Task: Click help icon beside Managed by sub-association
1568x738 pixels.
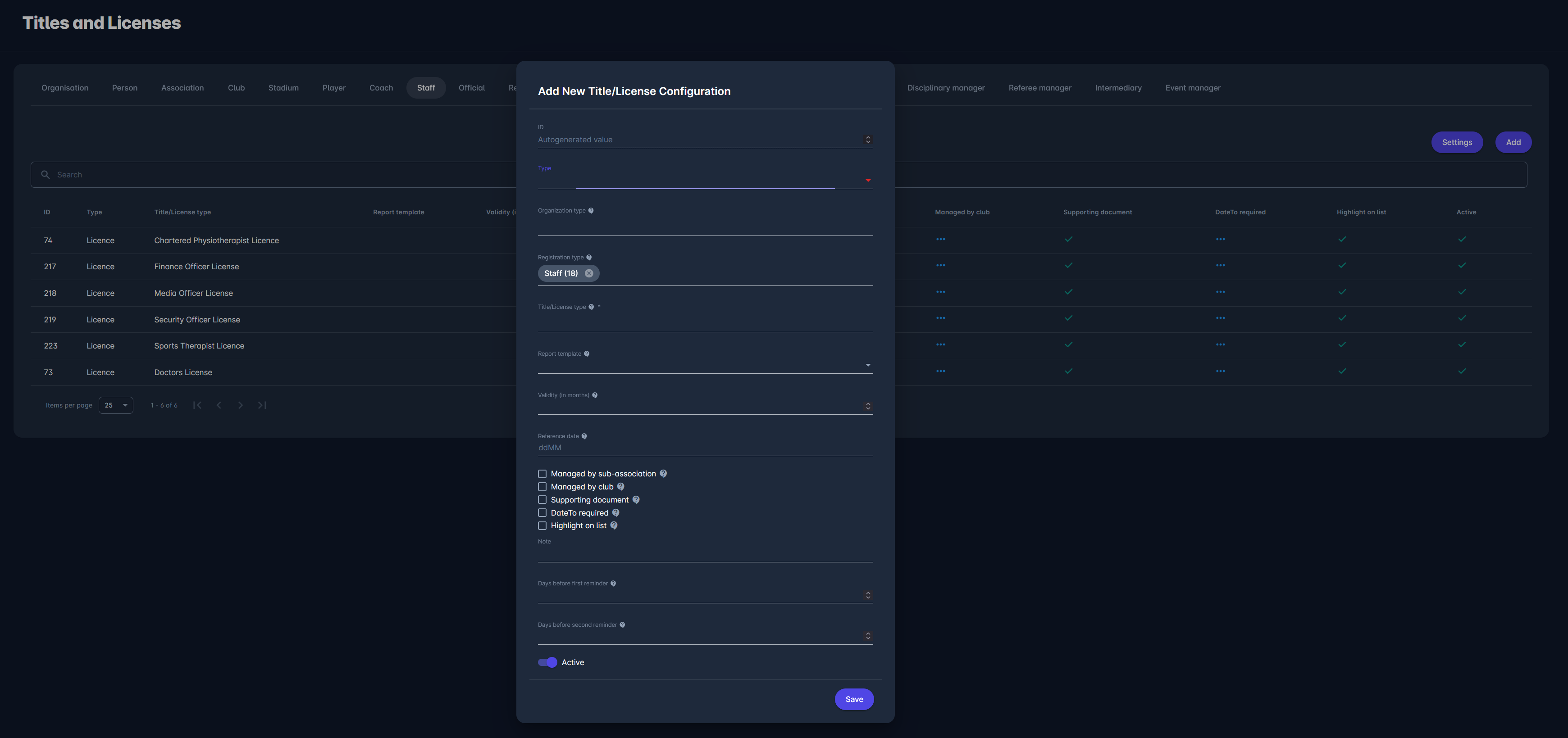Action: click(x=663, y=473)
